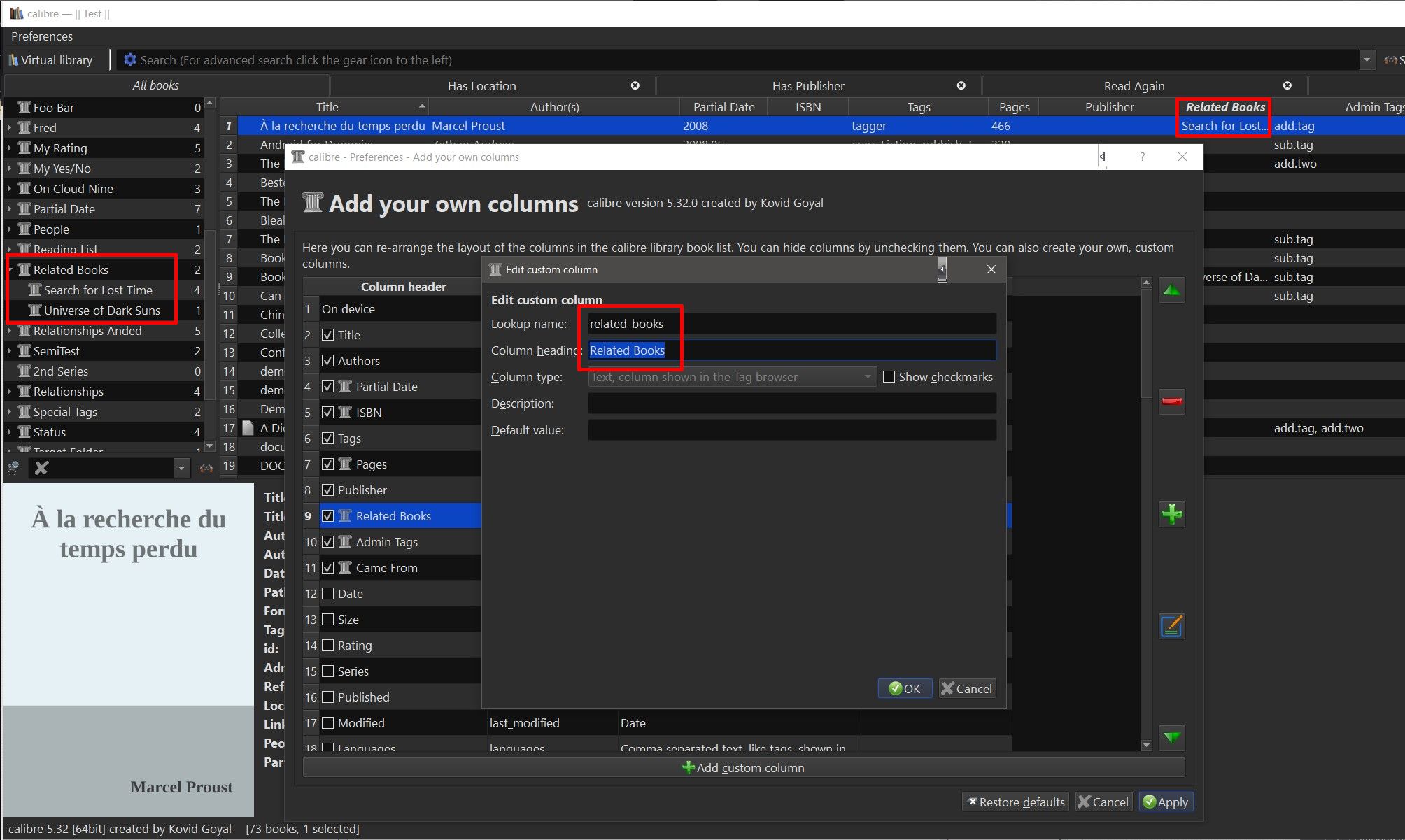This screenshot has width=1405, height=840.
Task: Switch to the Has Publisher tab
Action: (807, 86)
